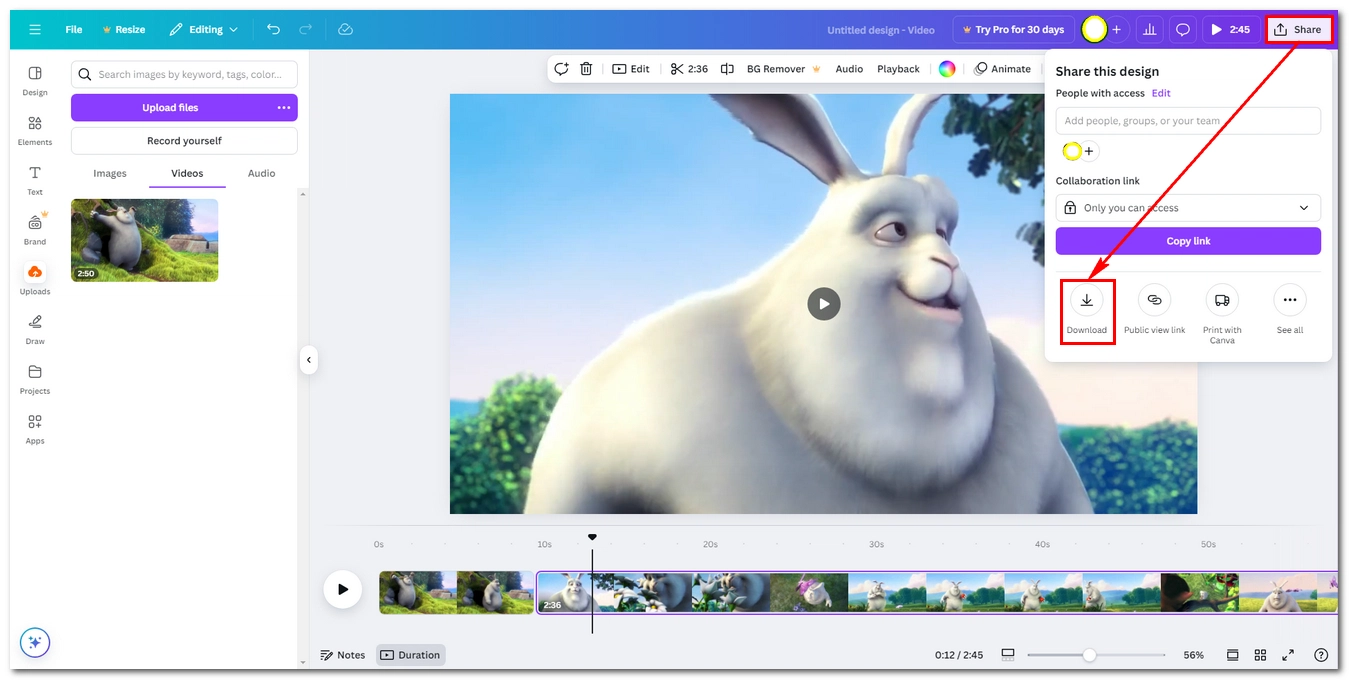The image size is (1349, 680).
Task: Adjust the timeline zoom slider
Action: pos(1089,655)
